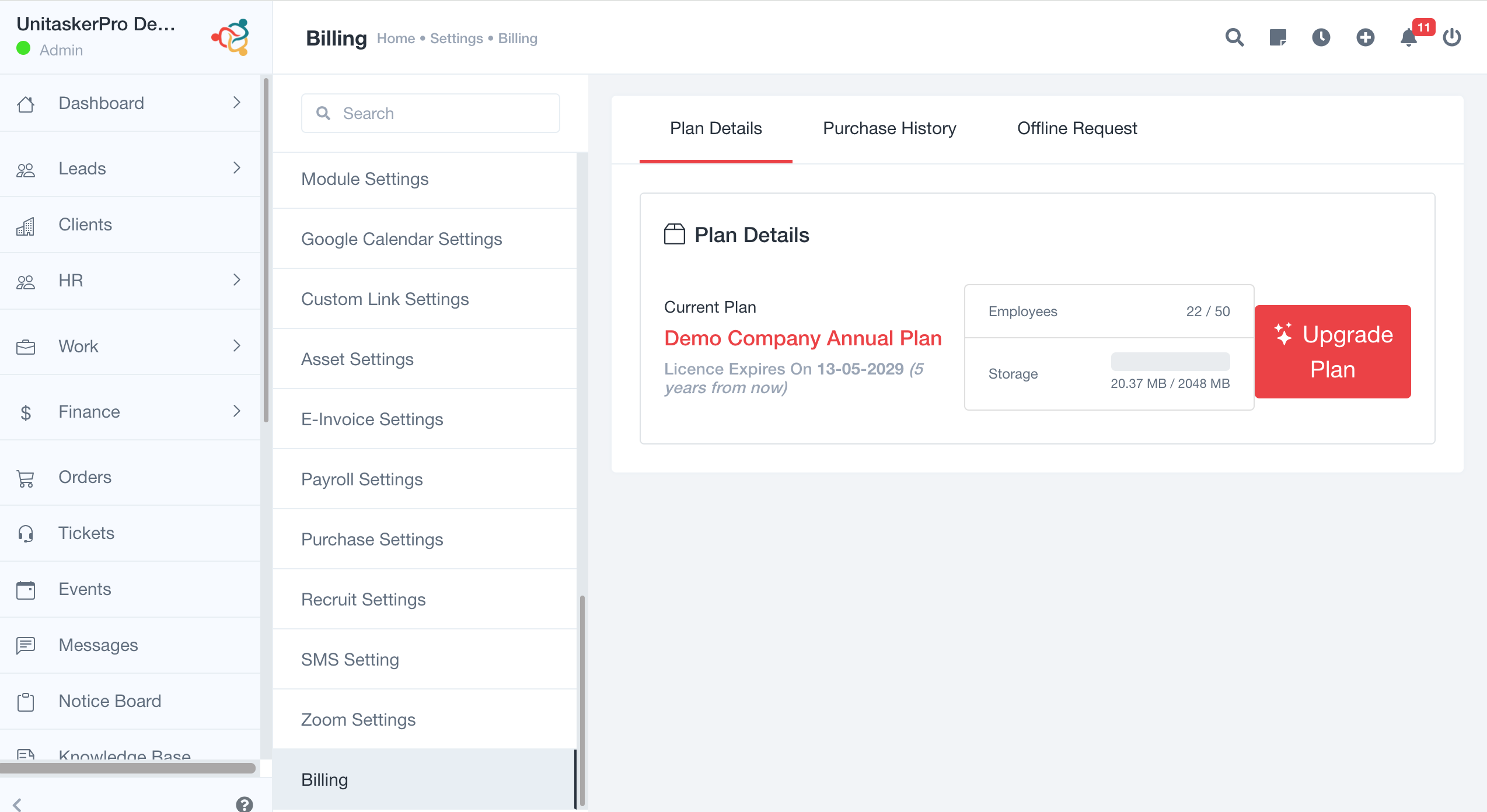Viewport: 1487px width, 812px height.
Task: Open sticky notes icon in header
Action: pyautogui.click(x=1277, y=38)
